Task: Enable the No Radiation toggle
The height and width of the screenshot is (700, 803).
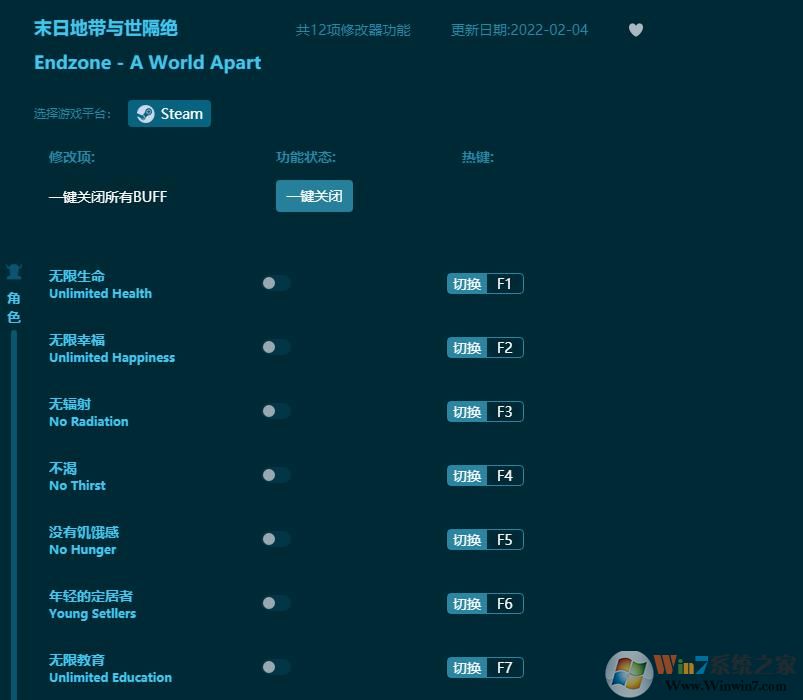Action: tap(275, 411)
